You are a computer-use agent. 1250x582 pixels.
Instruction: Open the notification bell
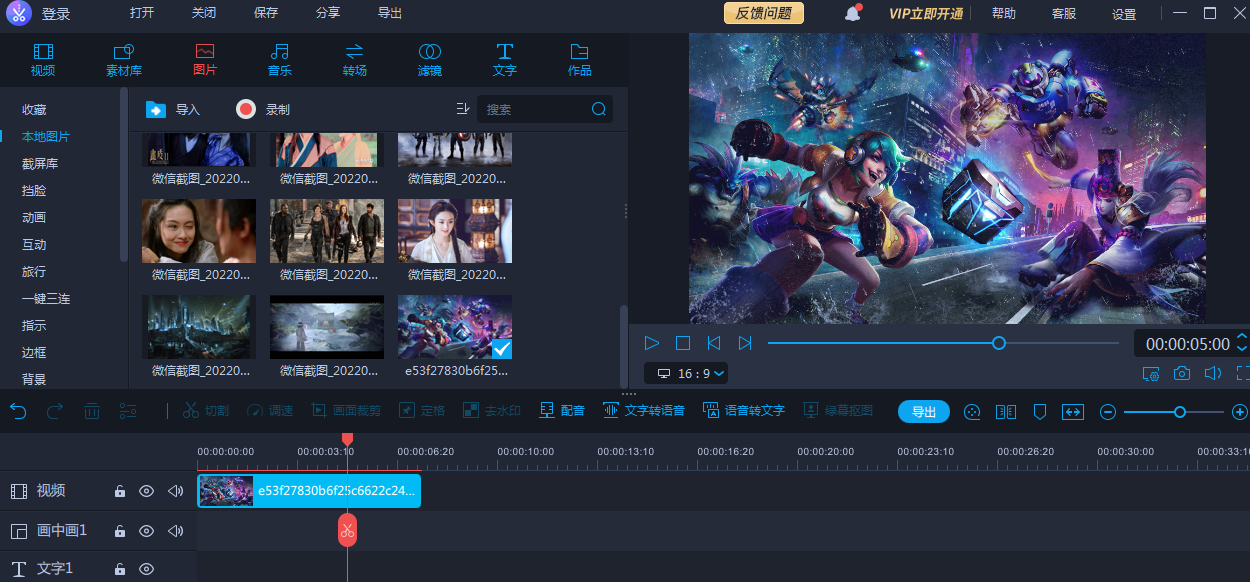(x=853, y=13)
